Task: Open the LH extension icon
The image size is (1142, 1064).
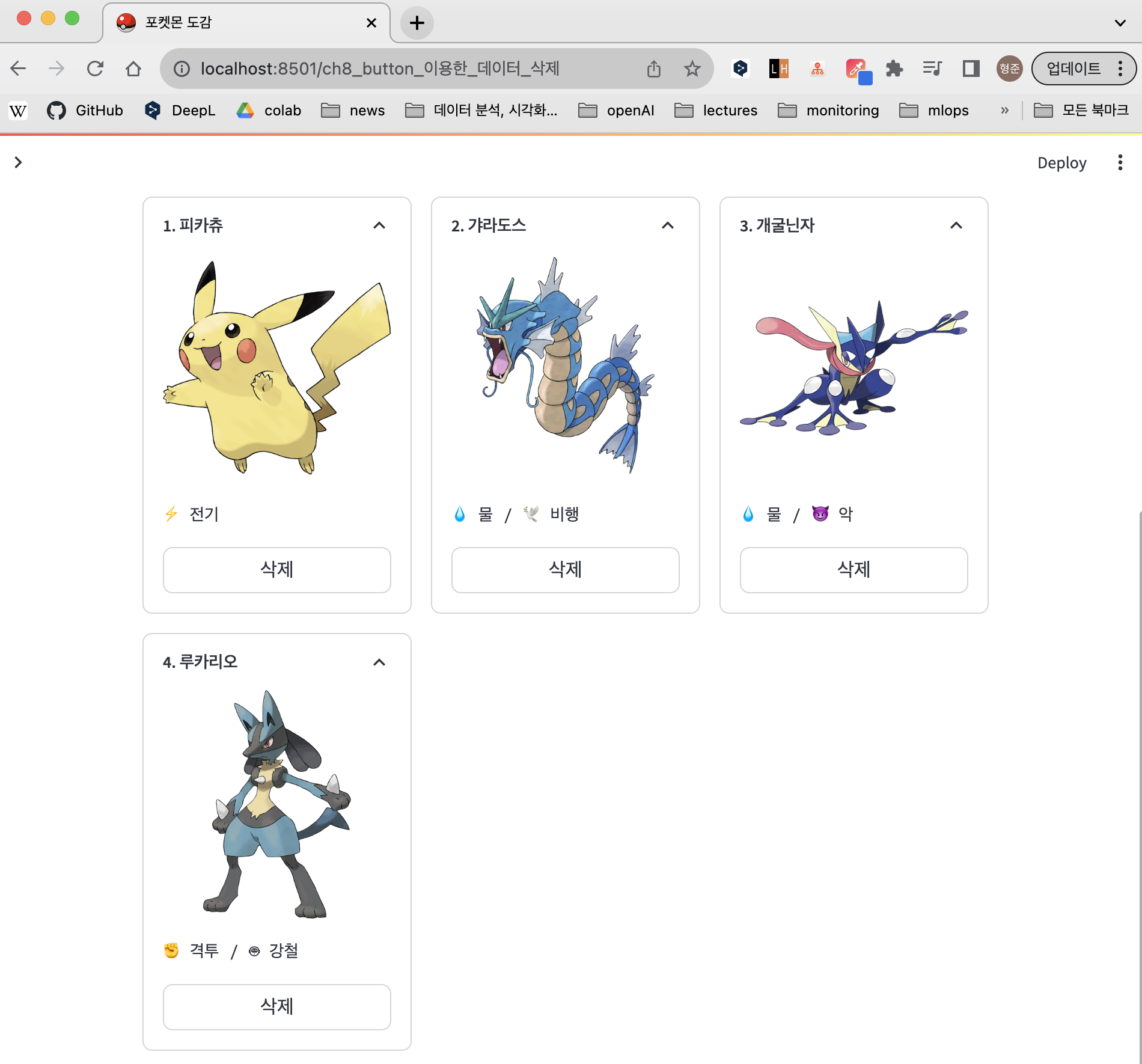Action: pyautogui.click(x=779, y=69)
